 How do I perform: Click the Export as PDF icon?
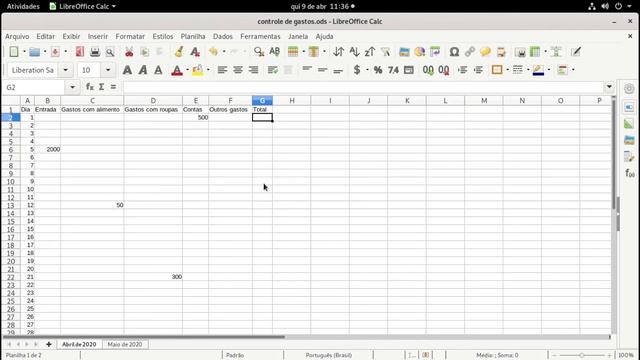[80, 52]
